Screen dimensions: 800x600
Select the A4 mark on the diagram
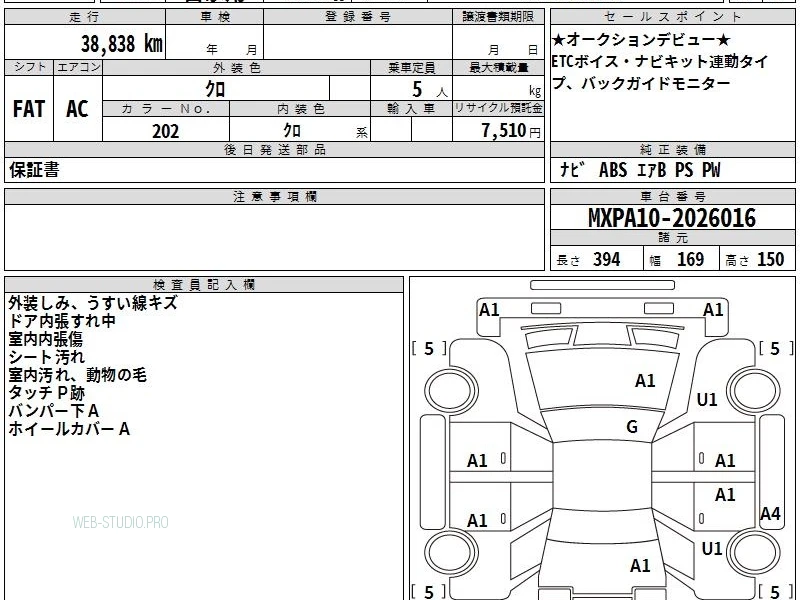(x=770, y=514)
